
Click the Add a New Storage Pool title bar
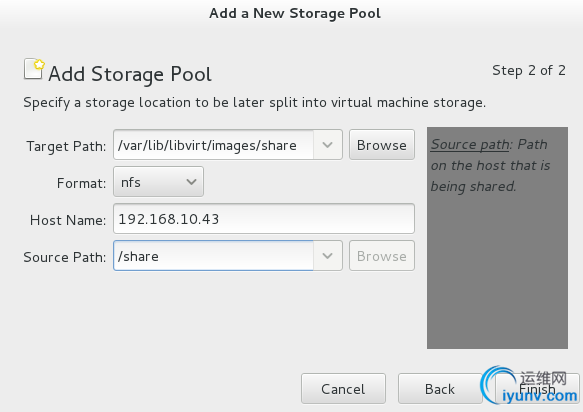[x=295, y=13]
